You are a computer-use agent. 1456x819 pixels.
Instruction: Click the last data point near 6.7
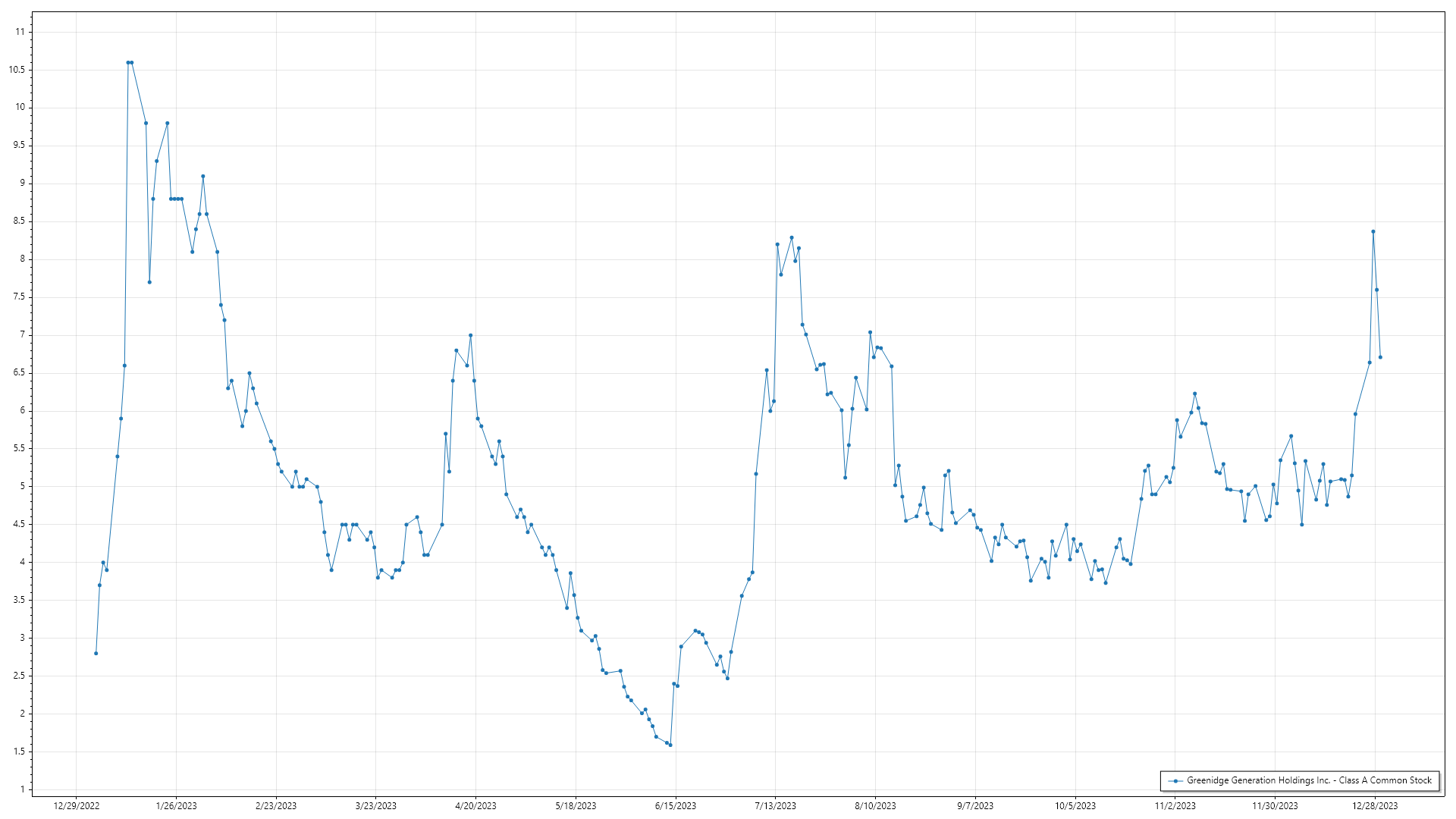click(x=1380, y=357)
